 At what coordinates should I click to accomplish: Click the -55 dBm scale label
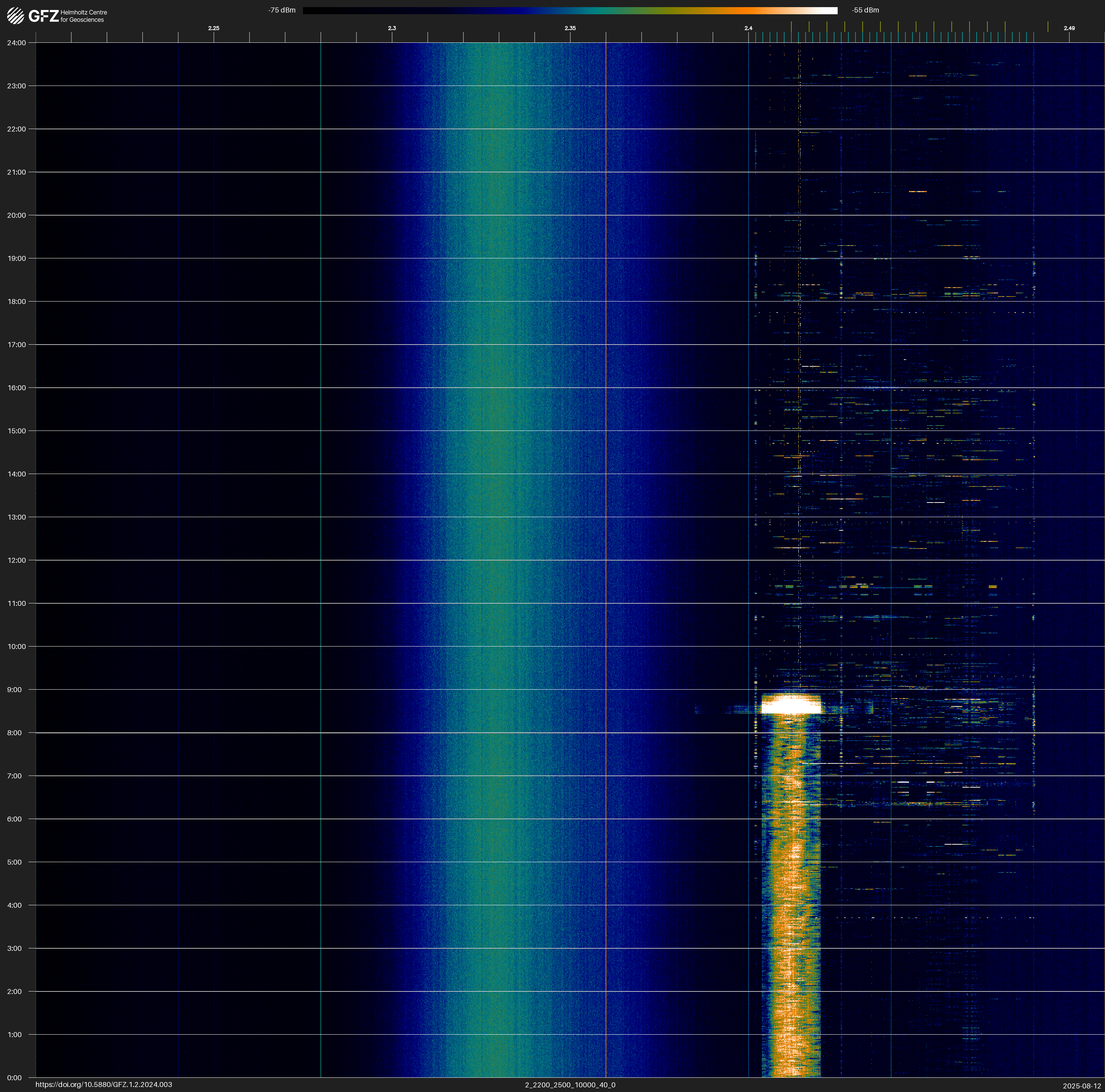coord(865,10)
